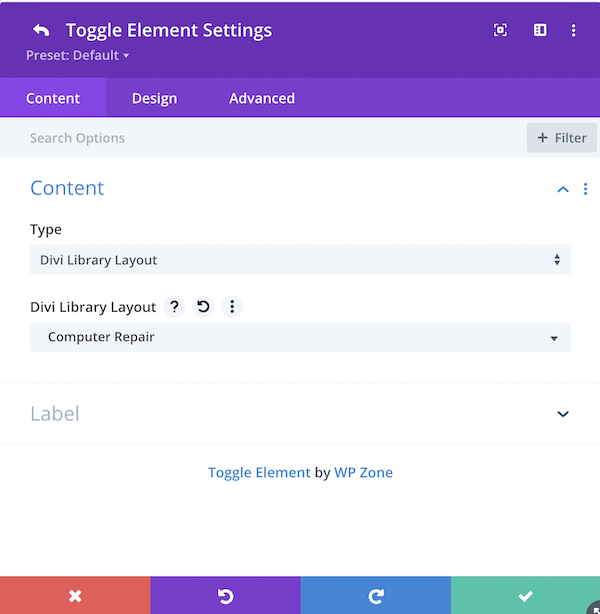Screen dimensions: 600x614
Task: Click the snap modal to sidebar icon
Action: coord(540,30)
